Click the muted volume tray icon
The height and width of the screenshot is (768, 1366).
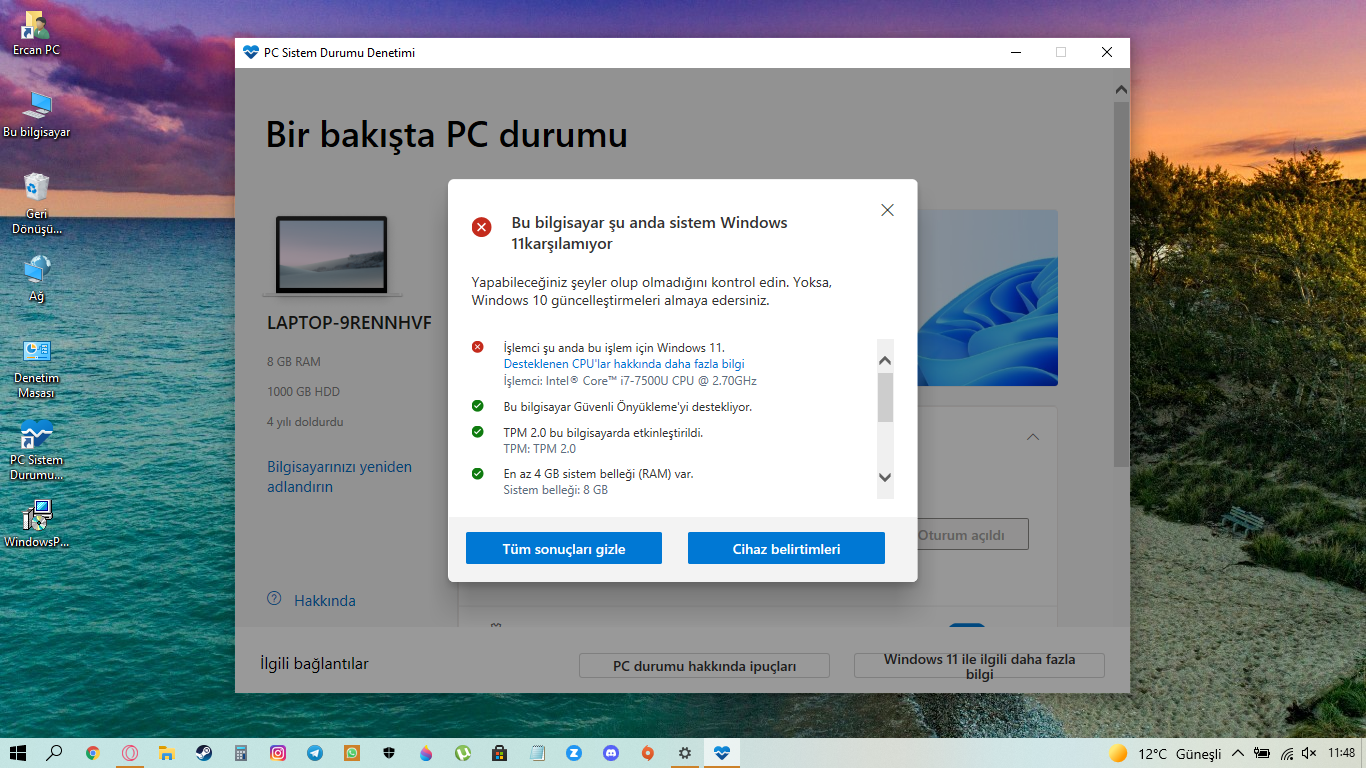click(x=1309, y=753)
